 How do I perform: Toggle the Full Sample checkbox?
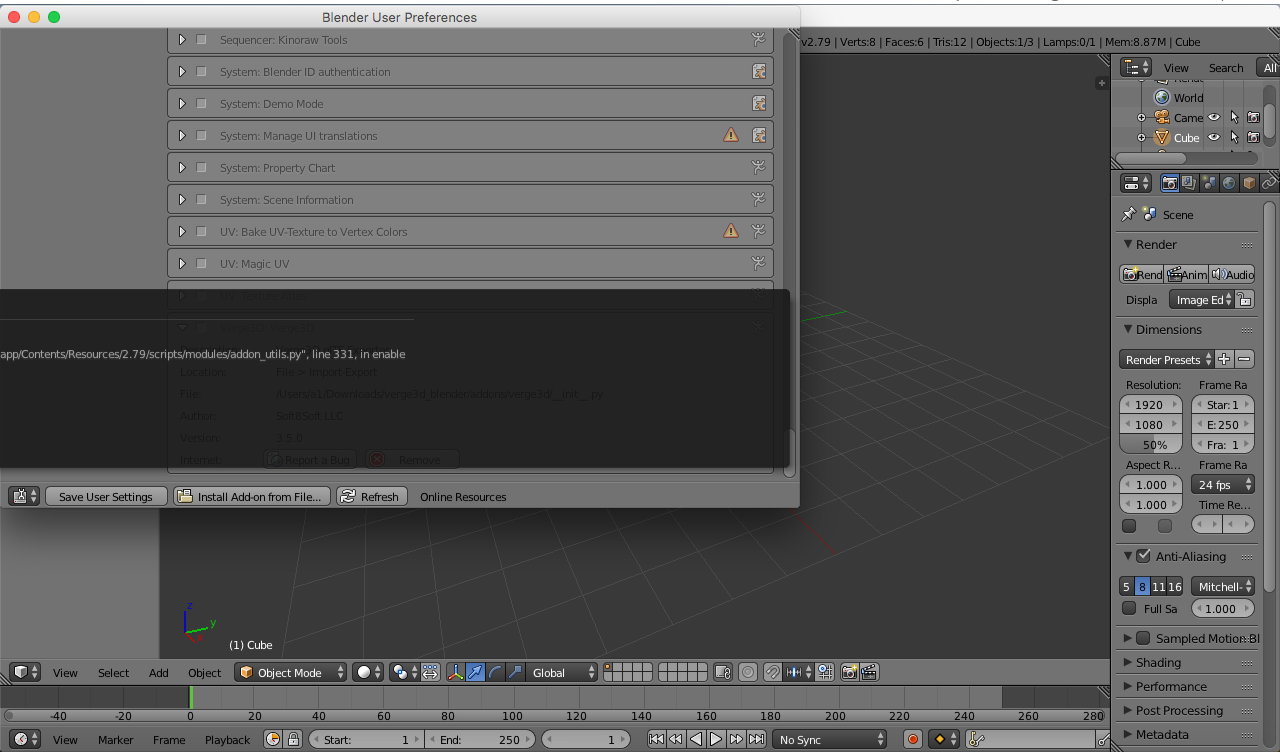pyautogui.click(x=1129, y=608)
